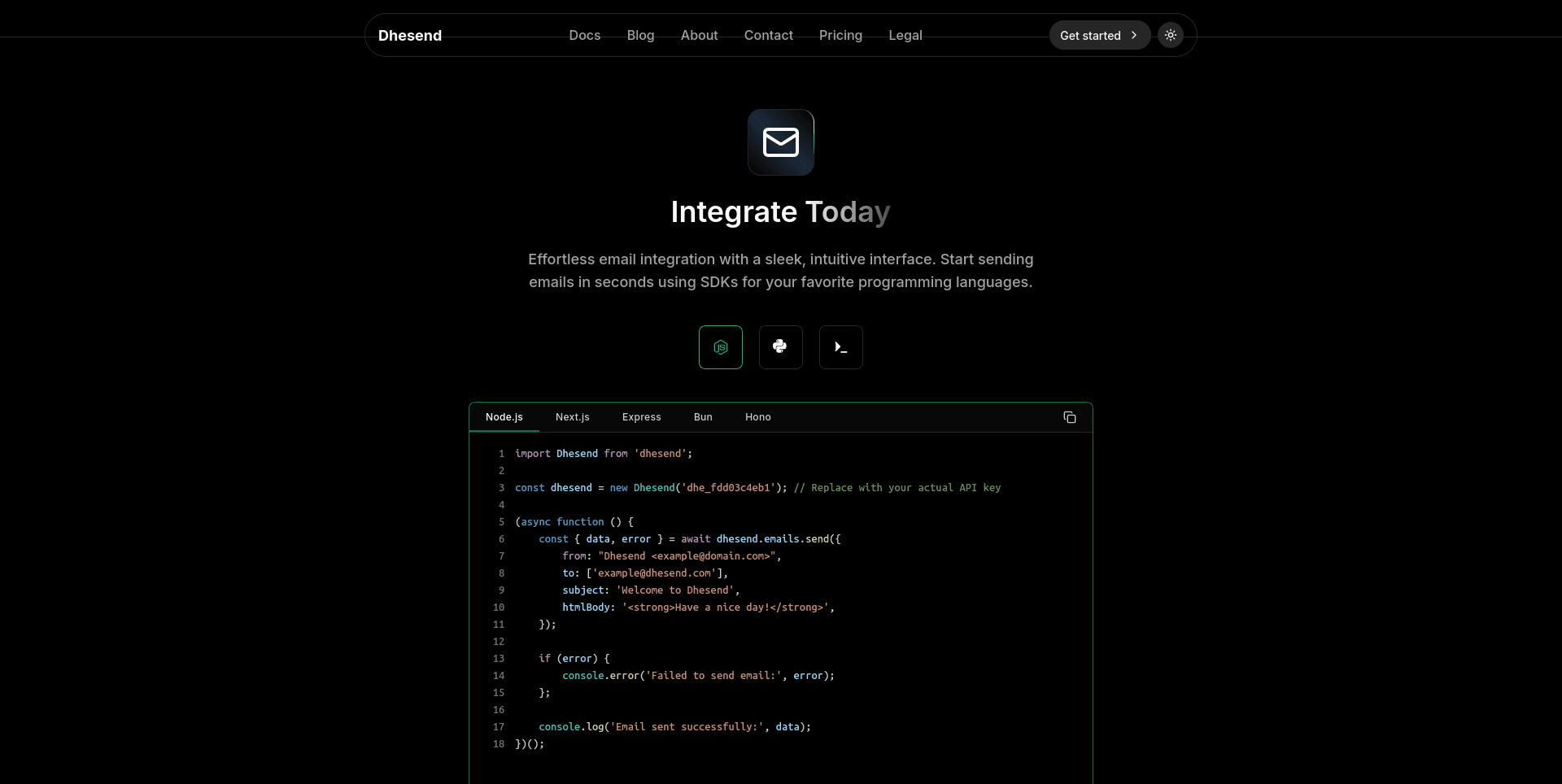Open the Blog section

(x=640, y=35)
